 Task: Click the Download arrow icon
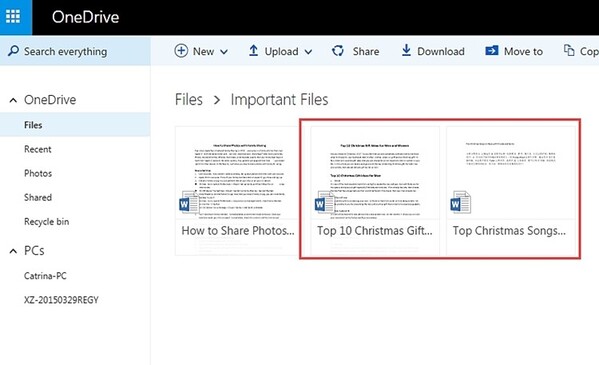406,50
